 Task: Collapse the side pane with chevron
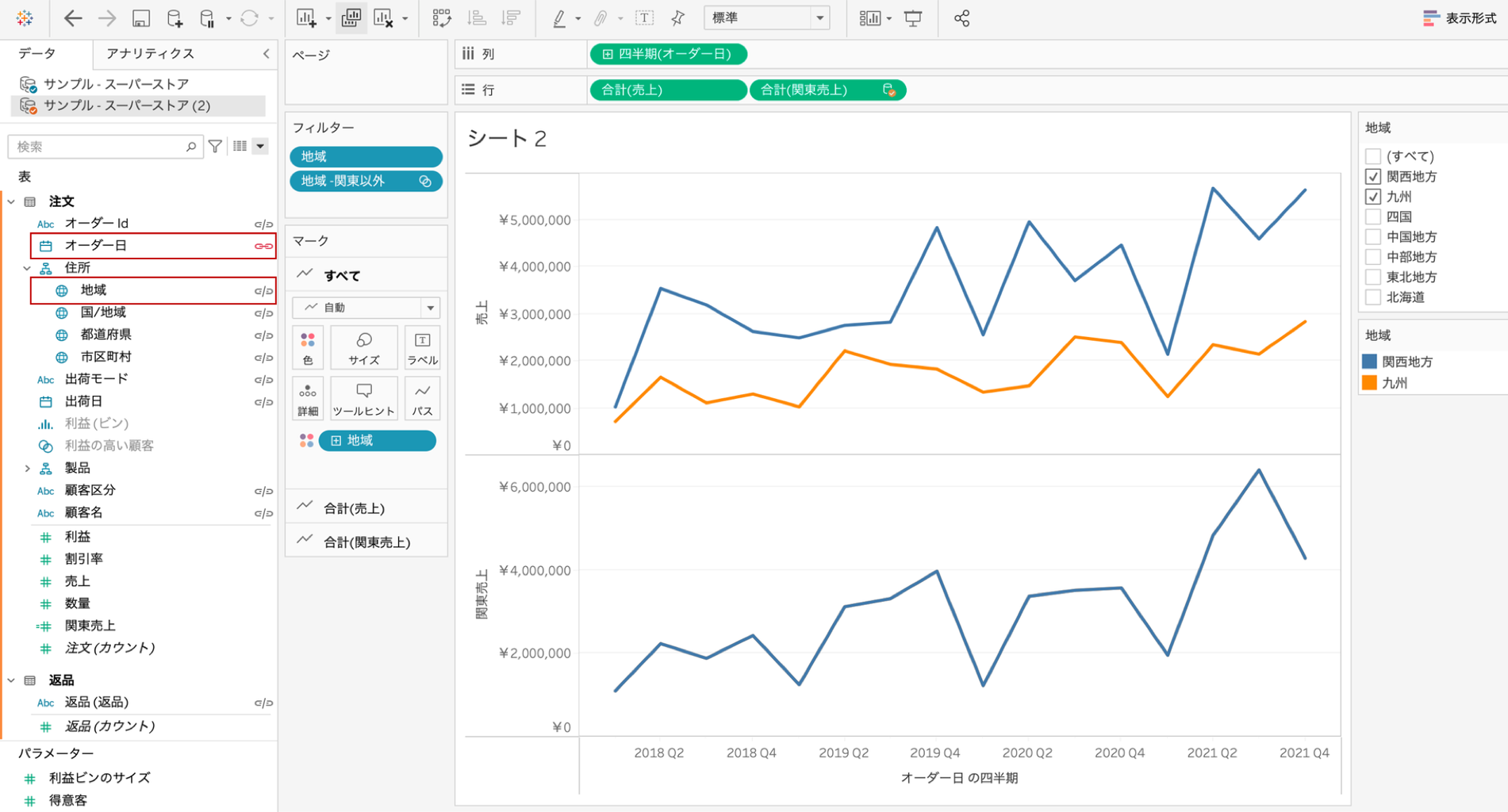[x=266, y=54]
